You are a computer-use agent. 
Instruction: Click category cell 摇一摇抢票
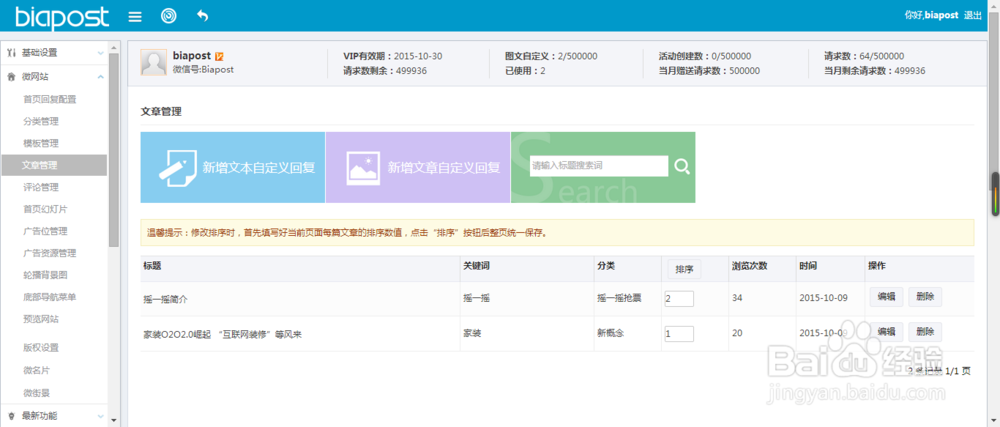click(x=619, y=298)
